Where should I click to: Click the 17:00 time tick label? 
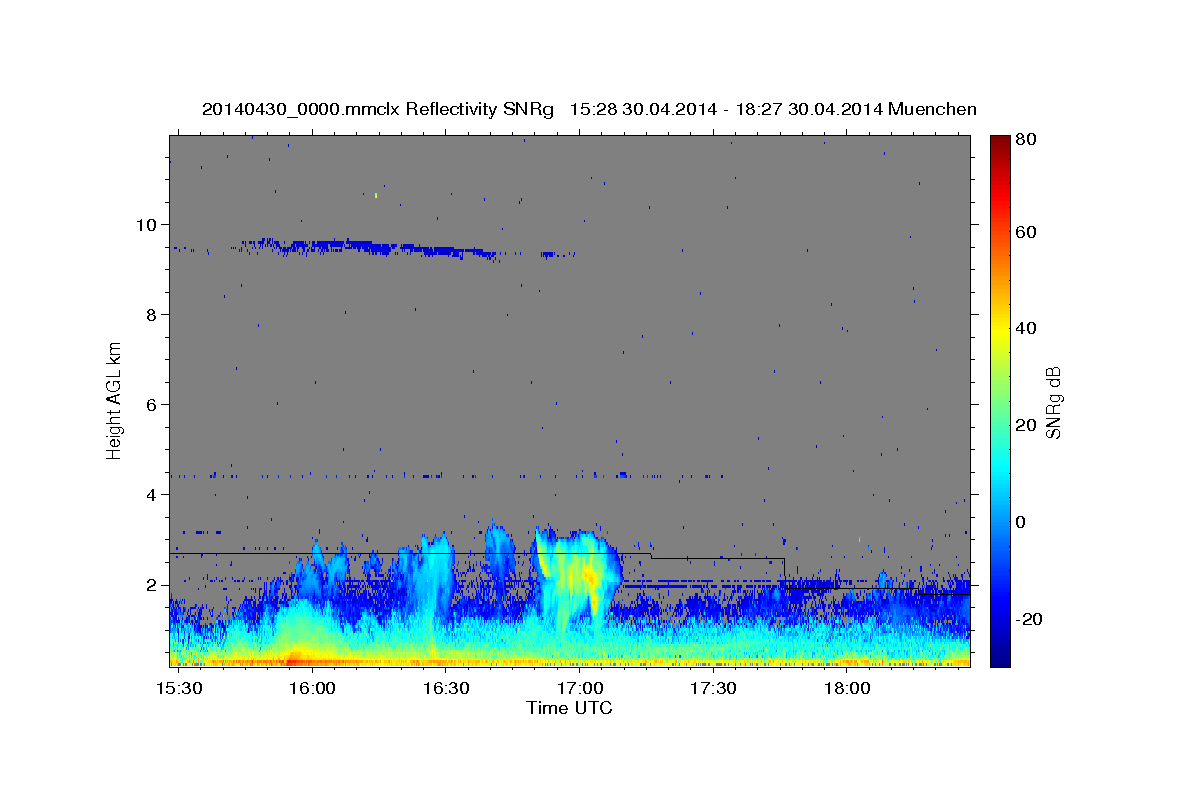click(x=579, y=689)
